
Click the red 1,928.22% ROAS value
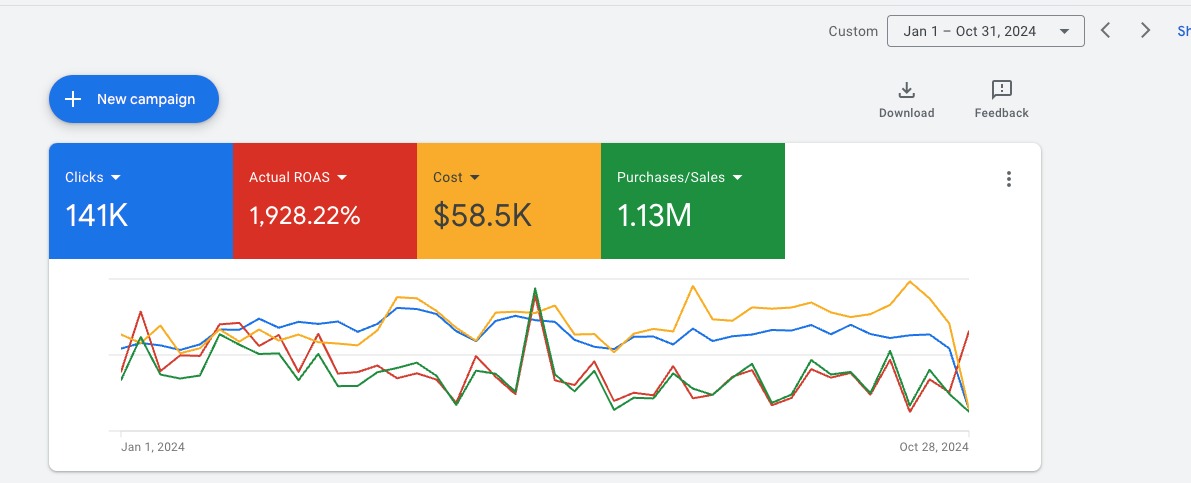pyautogui.click(x=304, y=215)
